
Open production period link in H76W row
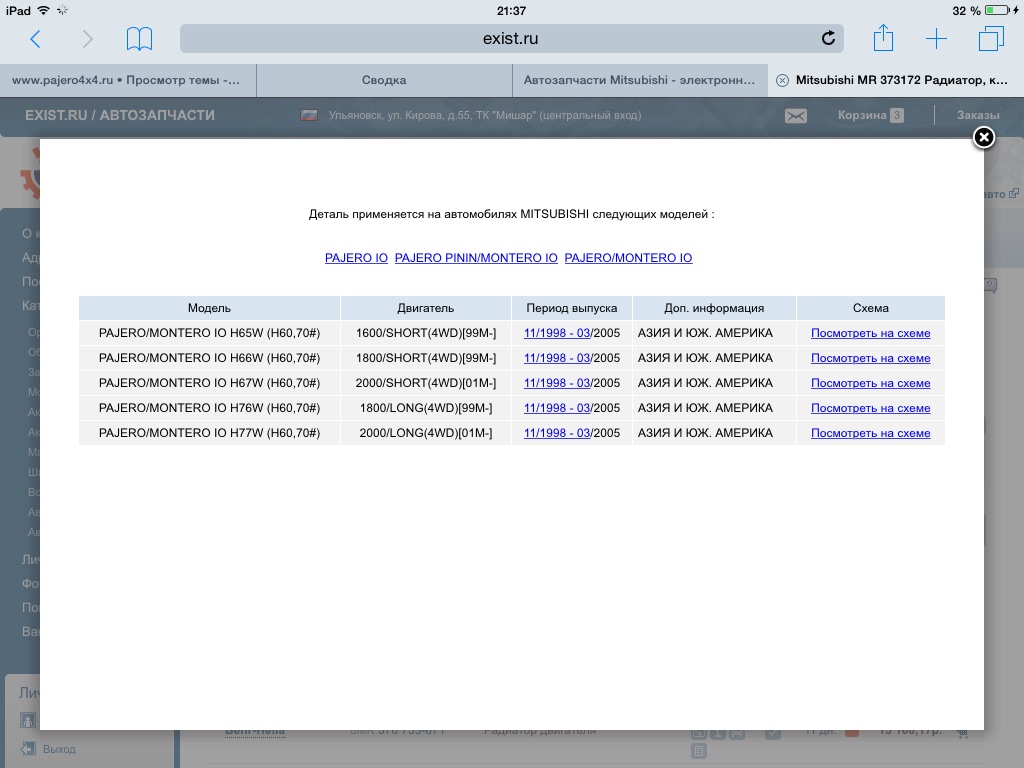(557, 408)
